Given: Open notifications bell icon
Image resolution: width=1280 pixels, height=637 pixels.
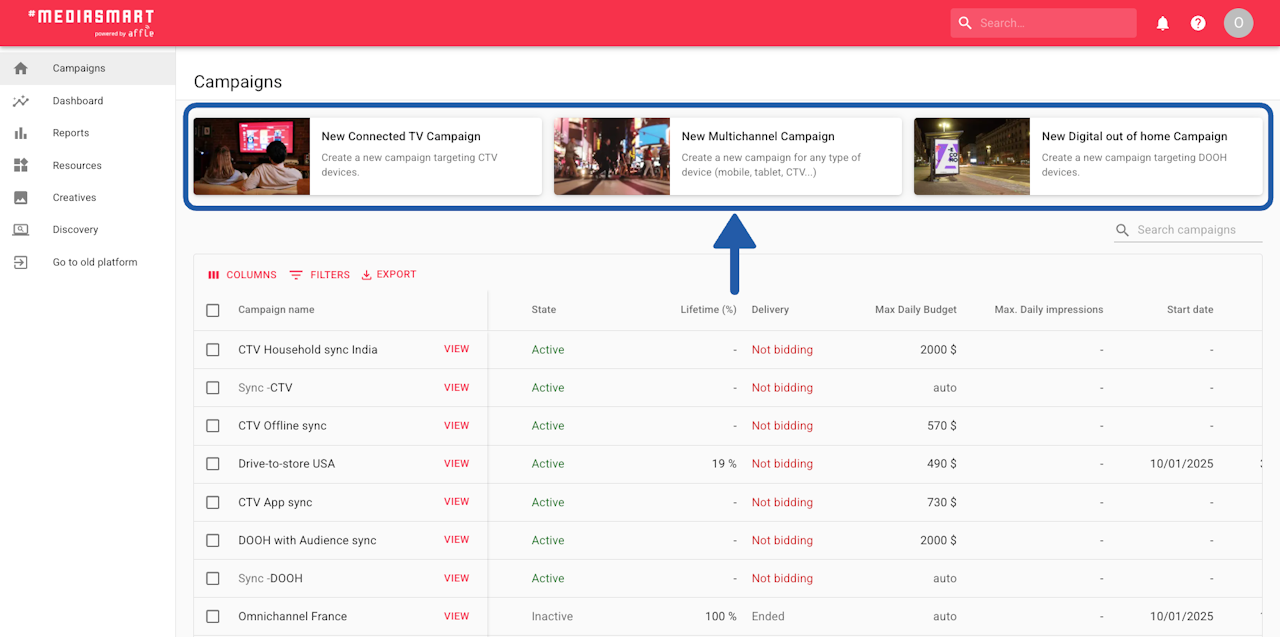Looking at the screenshot, I should [1163, 23].
